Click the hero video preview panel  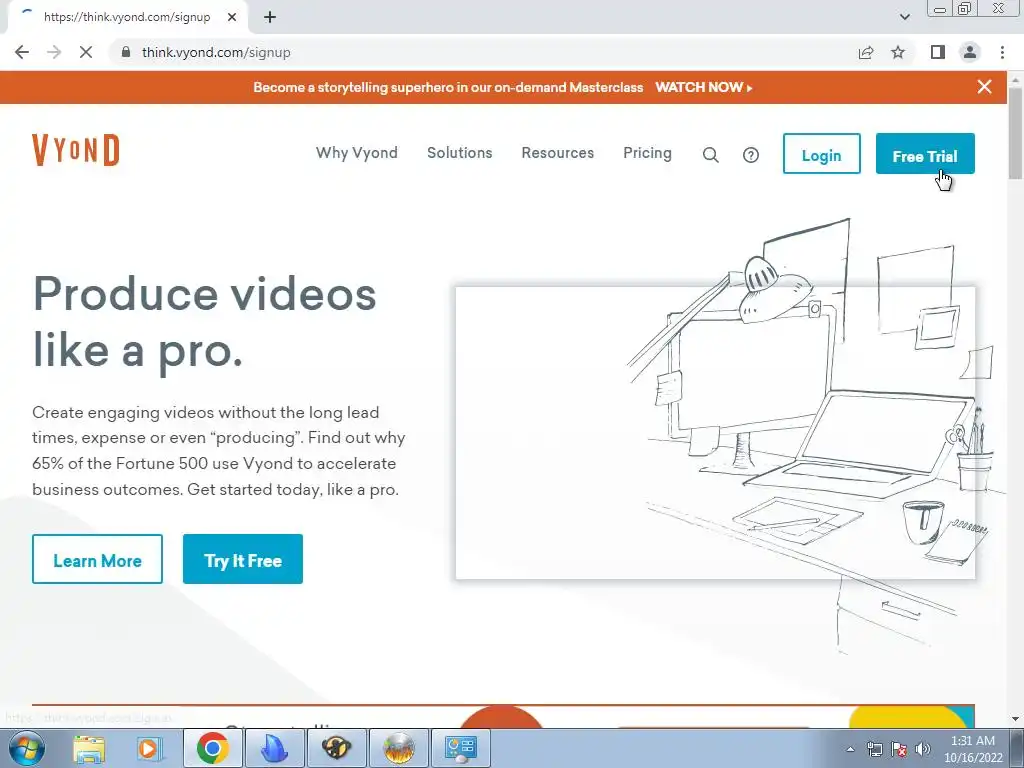(x=715, y=432)
